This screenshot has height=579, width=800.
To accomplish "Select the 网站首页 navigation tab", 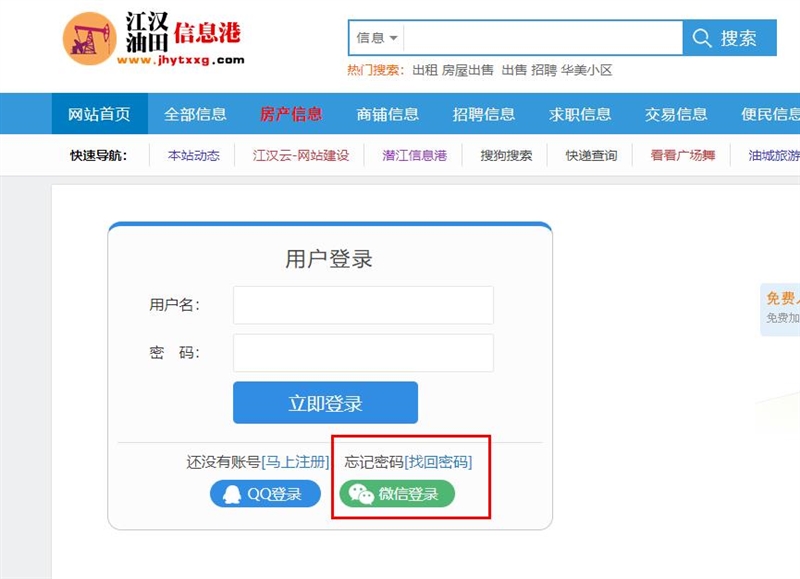I will (99, 114).
